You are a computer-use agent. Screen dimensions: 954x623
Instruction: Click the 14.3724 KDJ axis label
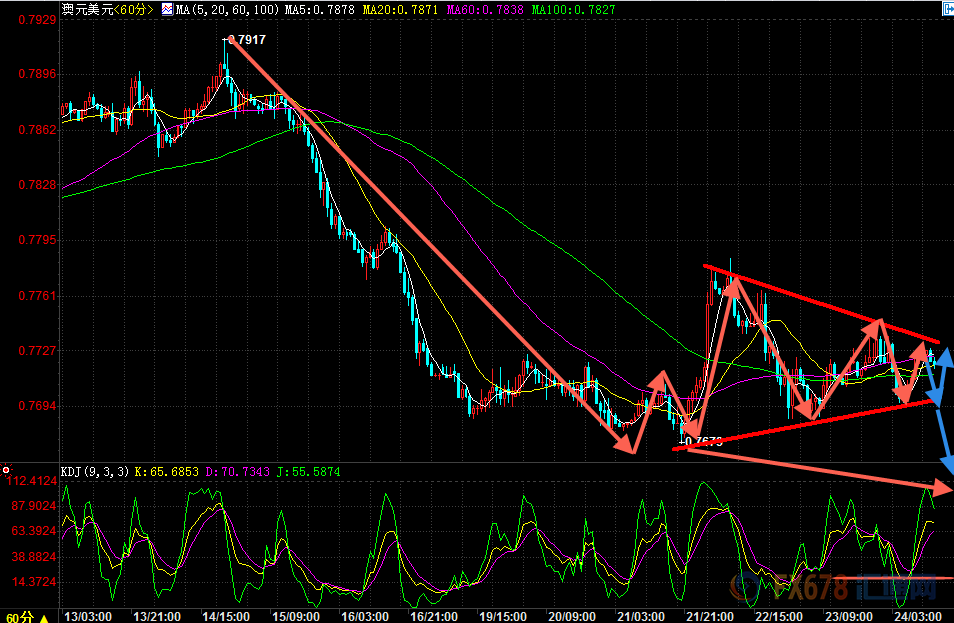coord(34,582)
